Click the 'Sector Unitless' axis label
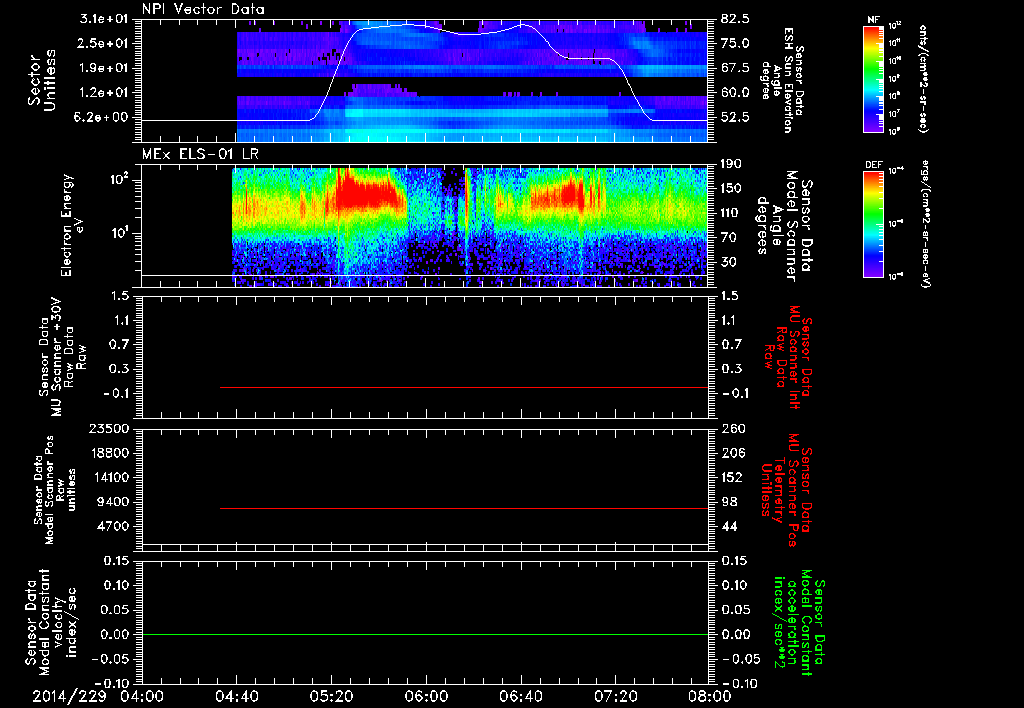 pos(42,80)
